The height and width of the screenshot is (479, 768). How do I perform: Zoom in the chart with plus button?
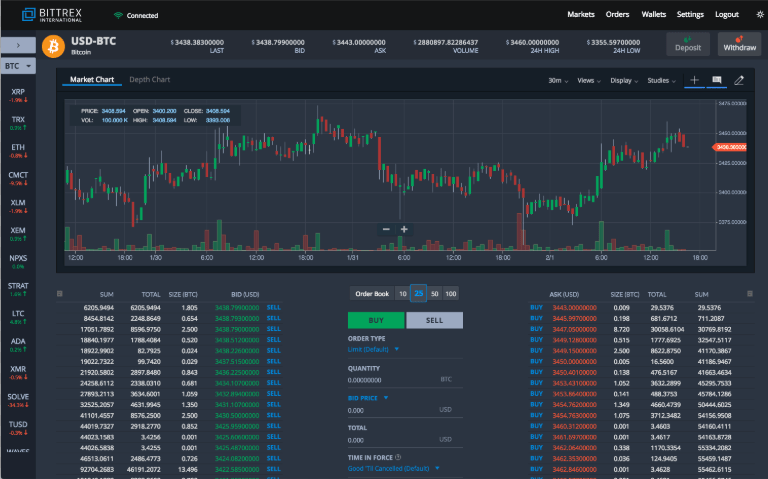404,229
